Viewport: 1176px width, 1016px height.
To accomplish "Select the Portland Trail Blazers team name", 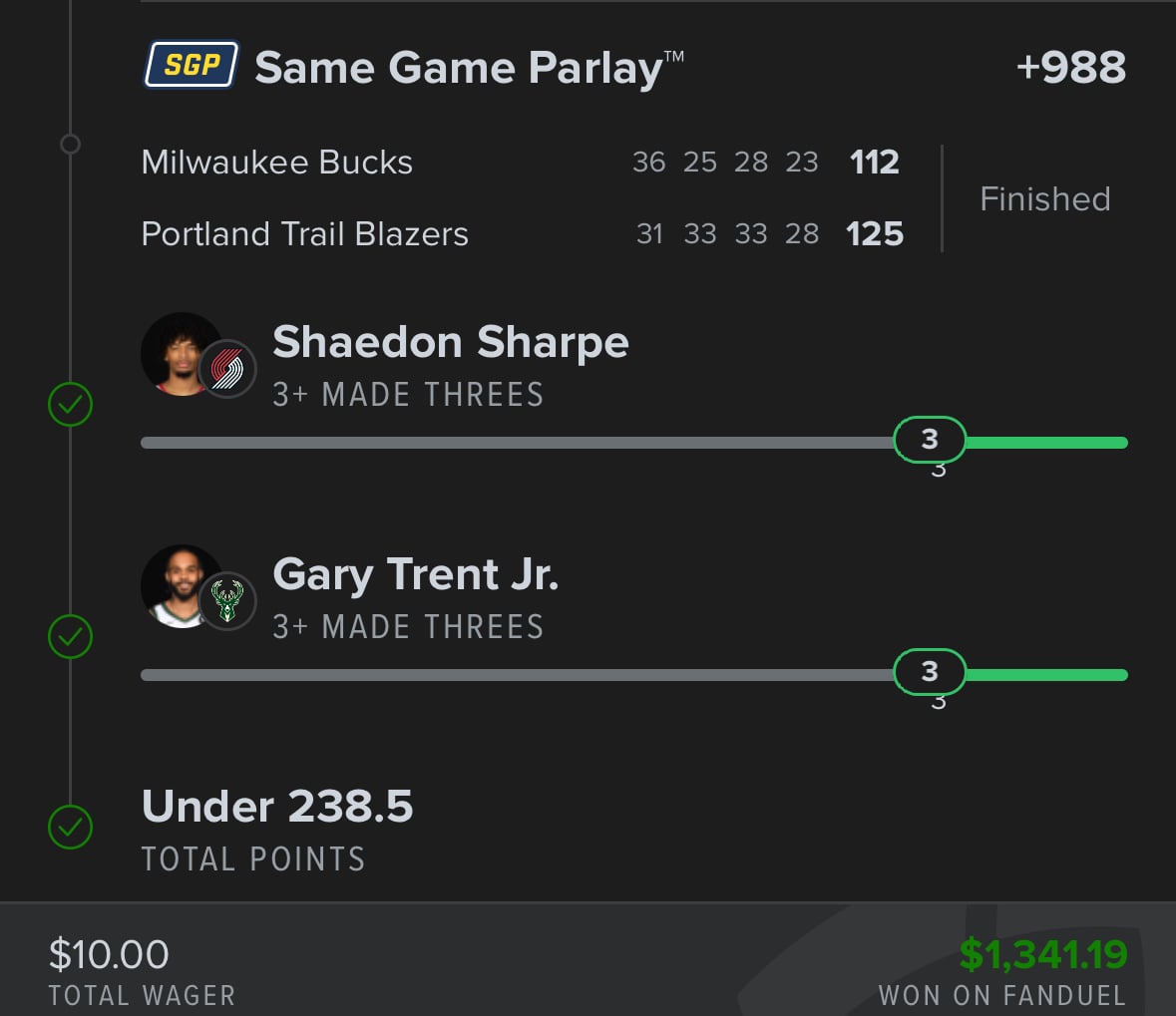I will coord(304,234).
